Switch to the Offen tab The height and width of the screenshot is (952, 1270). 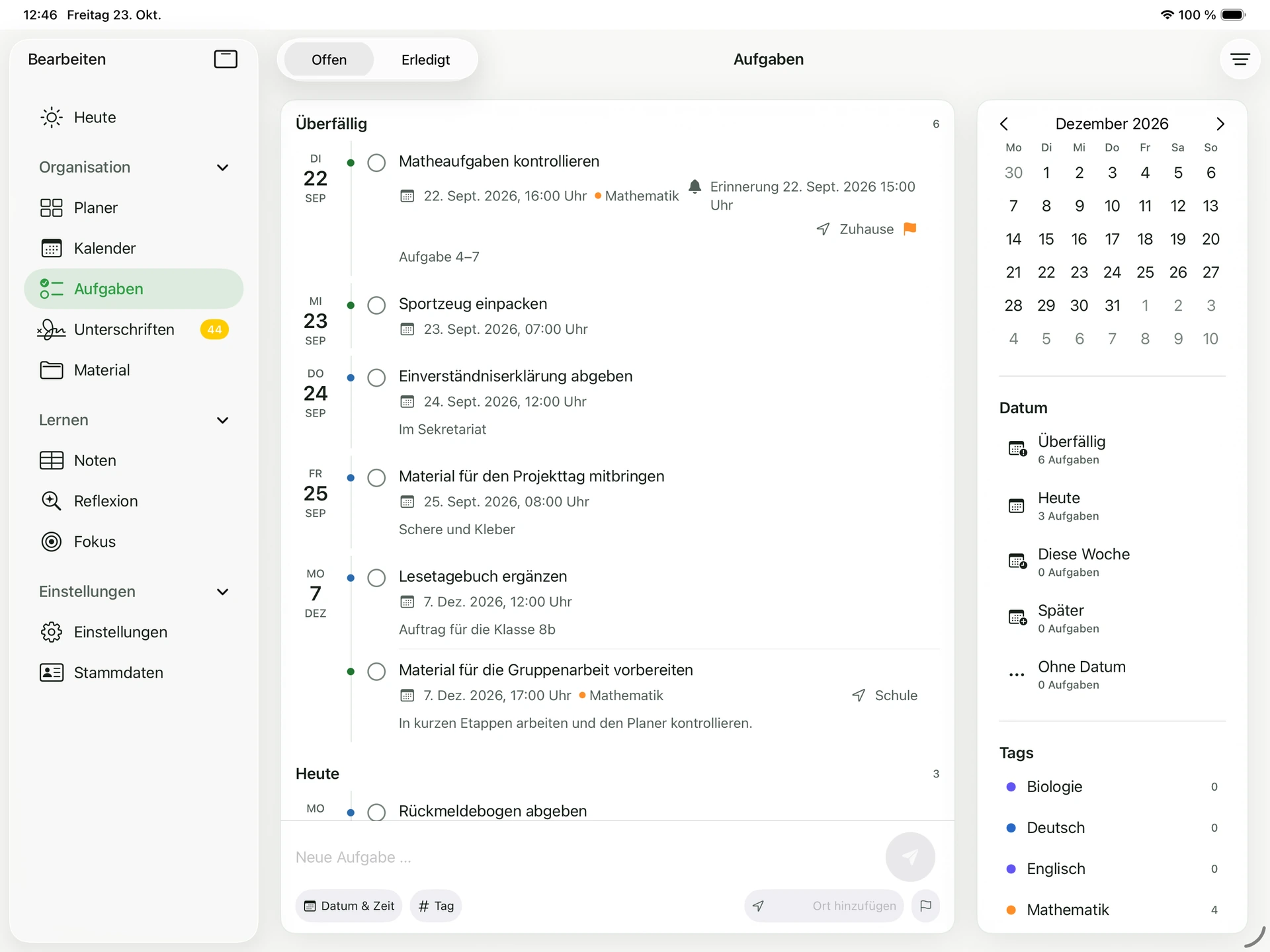tap(329, 60)
